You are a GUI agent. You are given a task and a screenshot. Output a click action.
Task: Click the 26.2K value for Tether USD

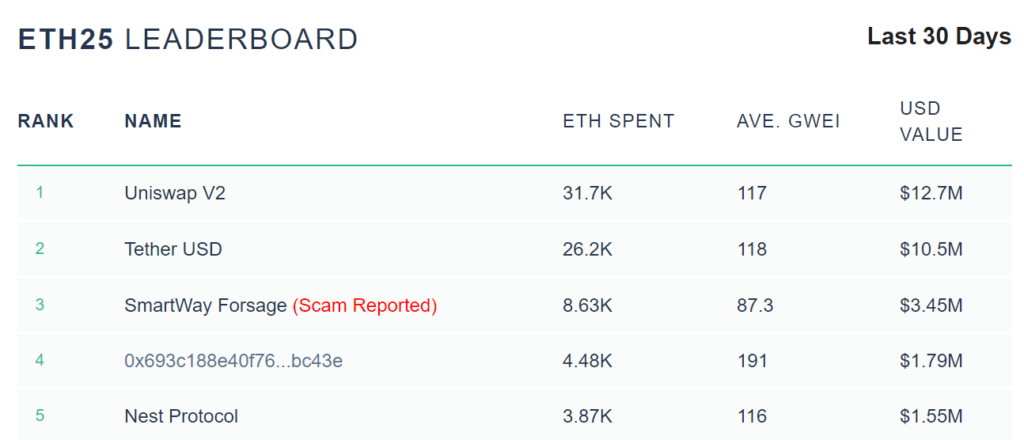(x=588, y=249)
